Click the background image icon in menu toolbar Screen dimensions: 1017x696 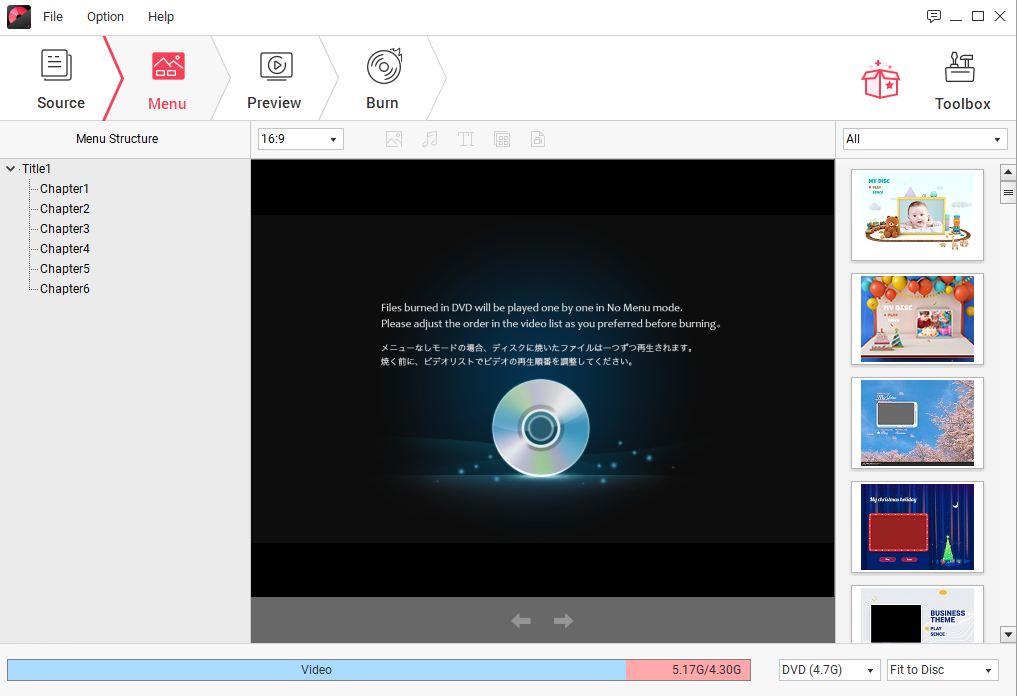click(x=394, y=140)
